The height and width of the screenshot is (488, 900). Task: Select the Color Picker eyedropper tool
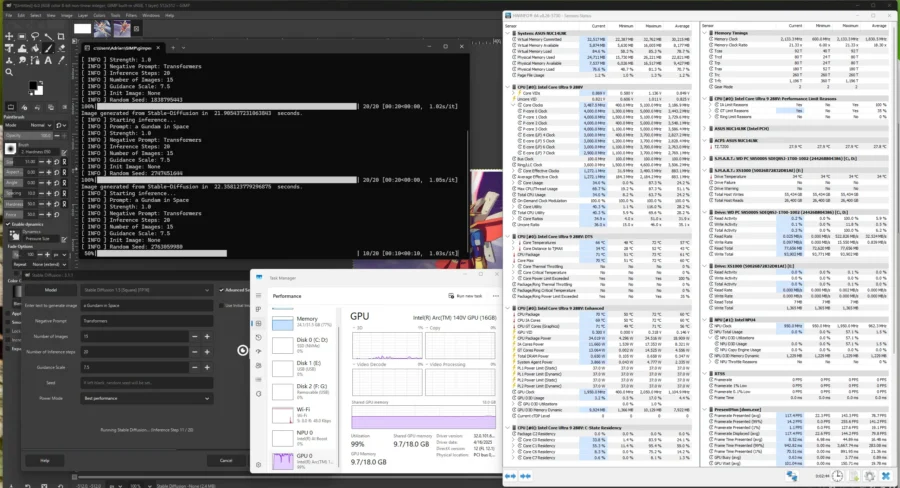click(61, 60)
